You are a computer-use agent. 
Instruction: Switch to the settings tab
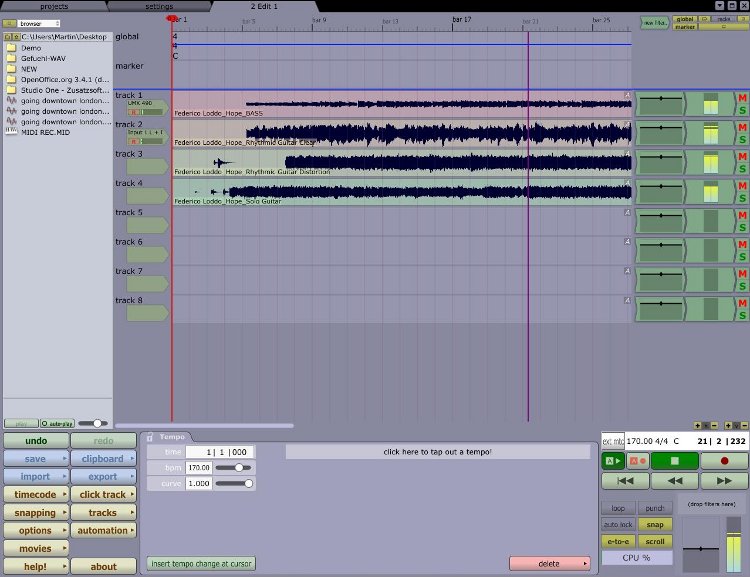(159, 6)
